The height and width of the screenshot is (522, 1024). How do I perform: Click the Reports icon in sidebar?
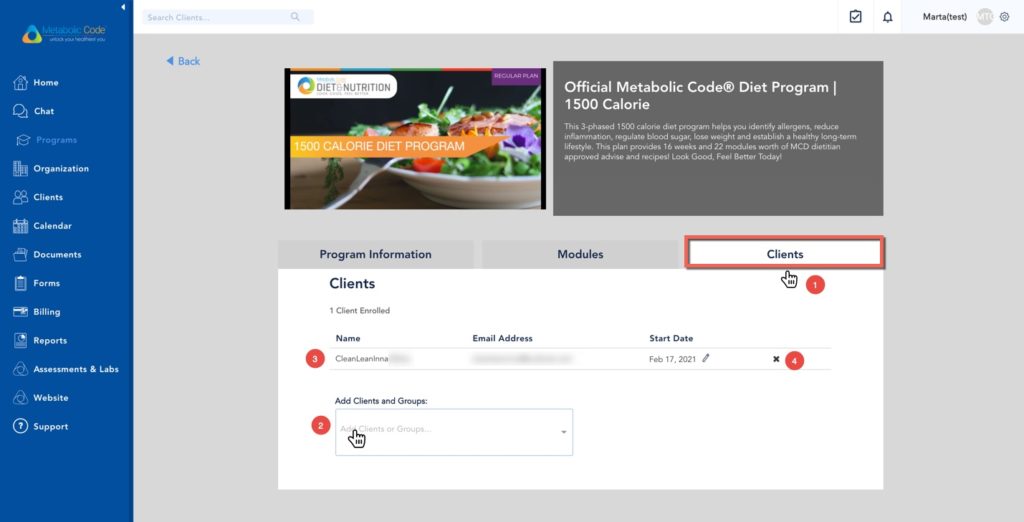click(20, 340)
